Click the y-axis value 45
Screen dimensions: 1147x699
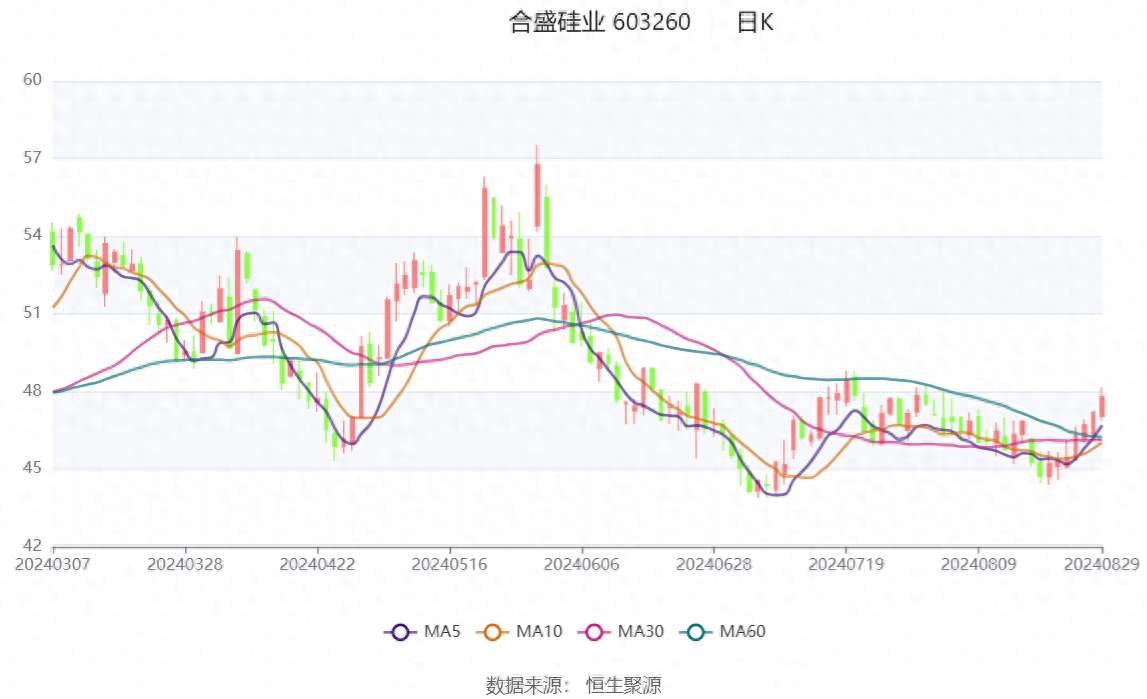(x=32, y=468)
